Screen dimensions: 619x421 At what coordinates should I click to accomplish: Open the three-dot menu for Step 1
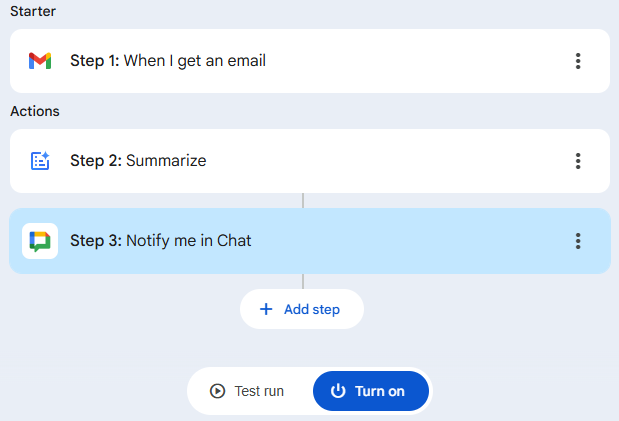click(578, 61)
